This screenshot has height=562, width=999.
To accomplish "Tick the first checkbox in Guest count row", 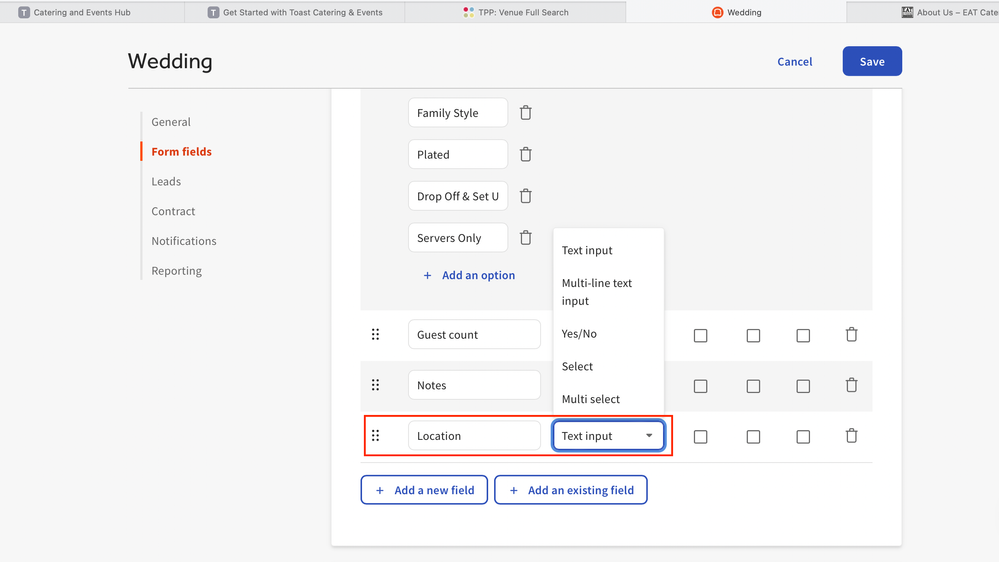I will point(700,336).
